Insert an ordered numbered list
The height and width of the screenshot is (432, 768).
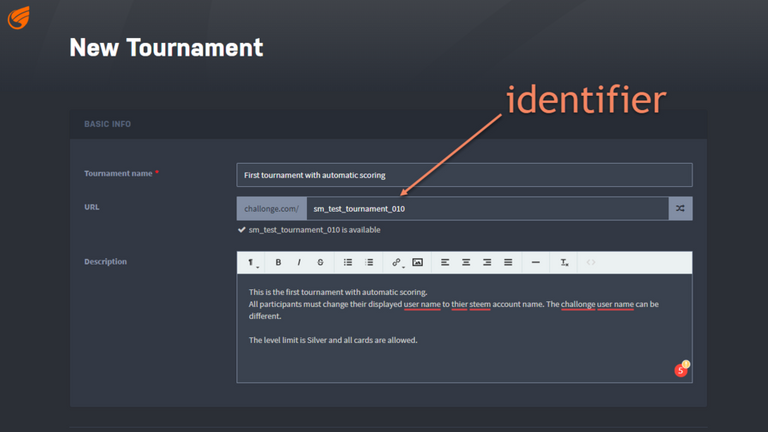pos(369,262)
